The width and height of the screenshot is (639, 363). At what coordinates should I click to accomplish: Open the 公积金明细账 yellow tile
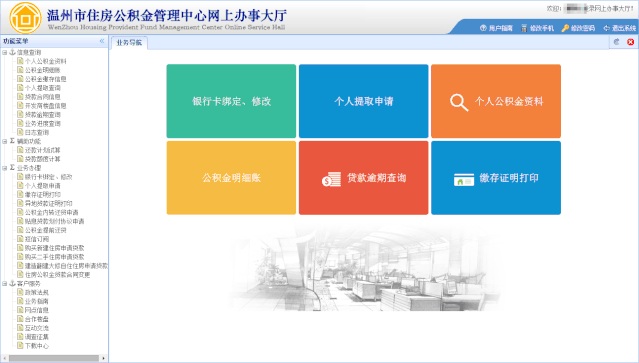point(231,178)
